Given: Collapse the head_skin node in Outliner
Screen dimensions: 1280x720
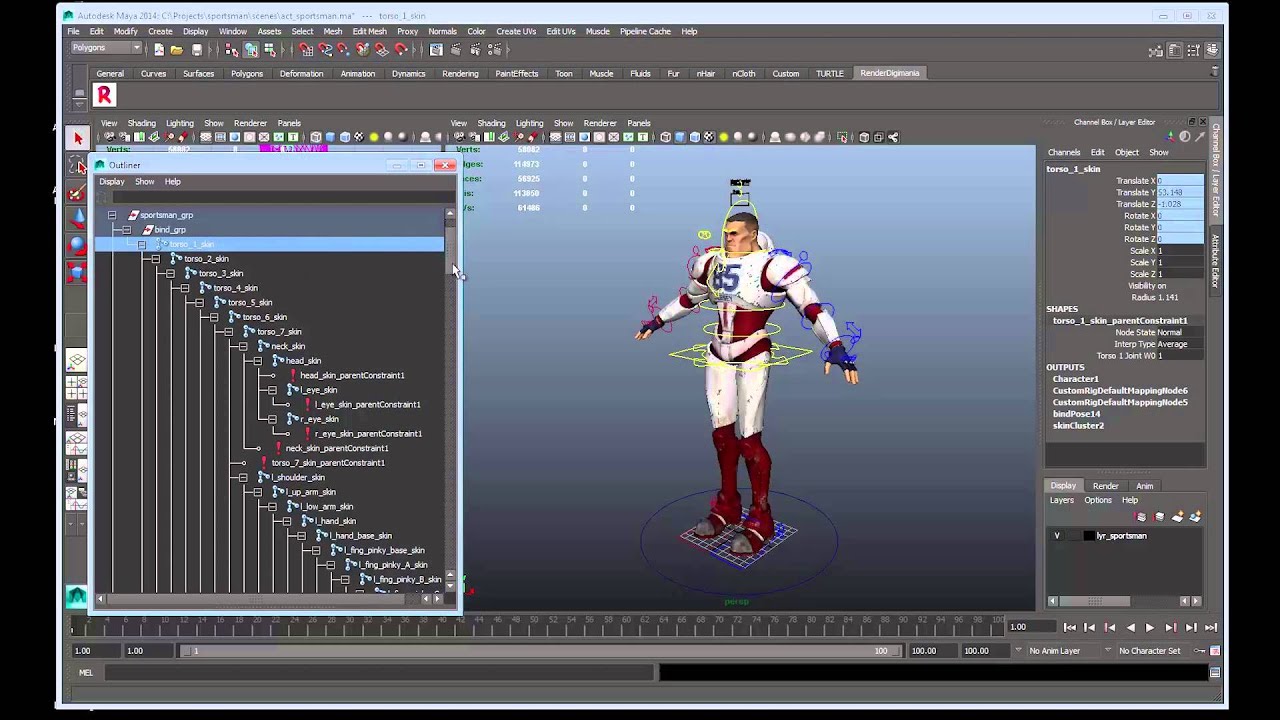Looking at the screenshot, I should [258, 361].
